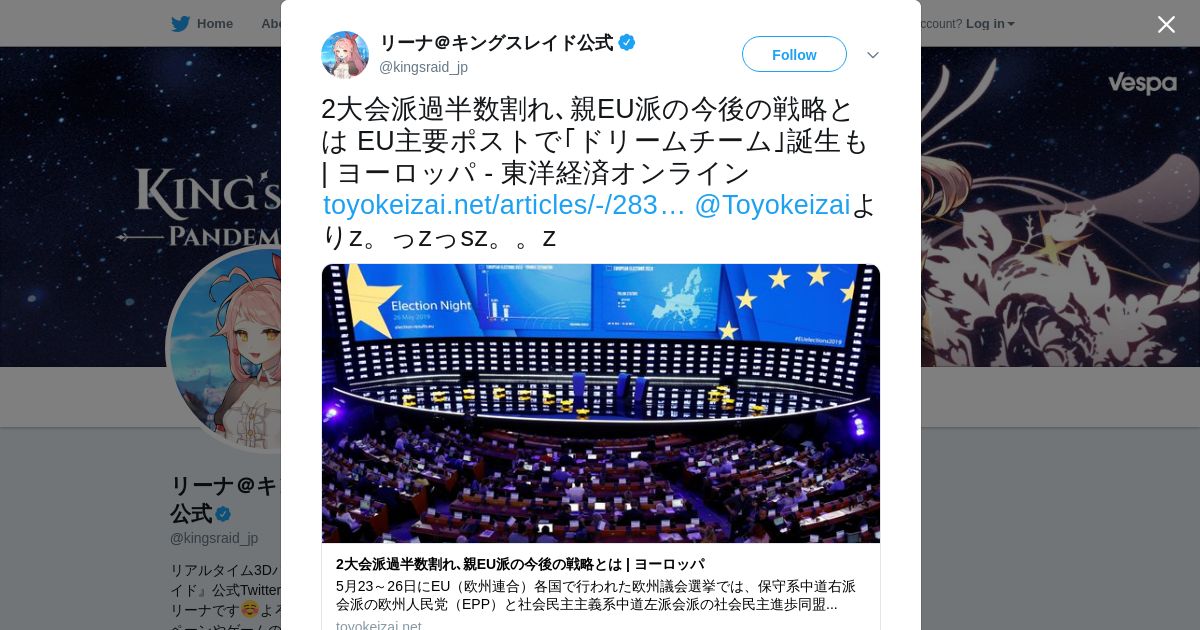Viewport: 1200px width, 630px height.
Task: Expand the tweet options chevron menu
Action: click(873, 55)
